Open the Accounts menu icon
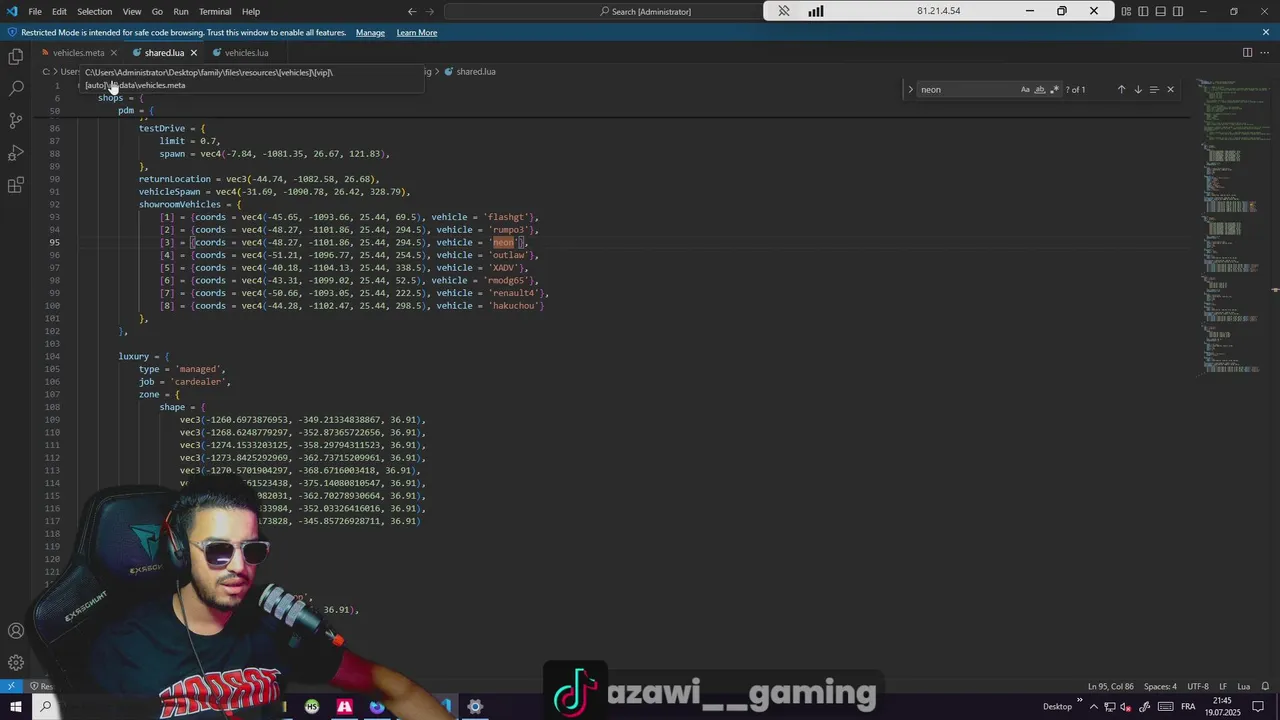 [x=16, y=631]
